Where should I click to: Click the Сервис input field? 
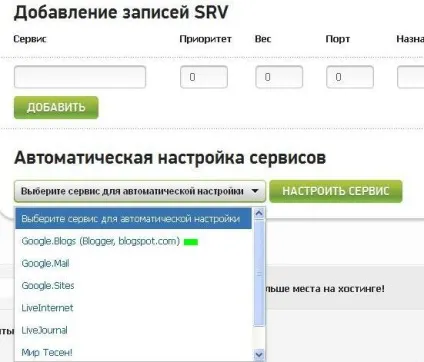[80, 77]
